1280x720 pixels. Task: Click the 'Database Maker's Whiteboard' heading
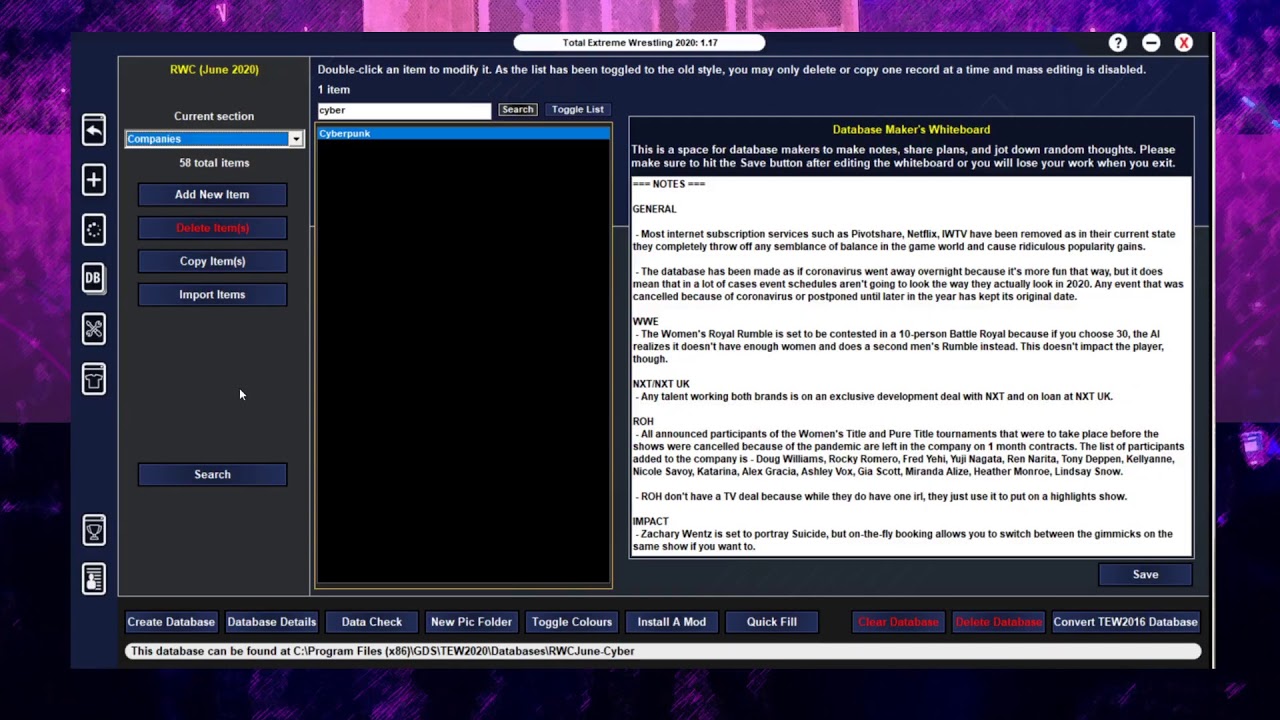click(911, 130)
